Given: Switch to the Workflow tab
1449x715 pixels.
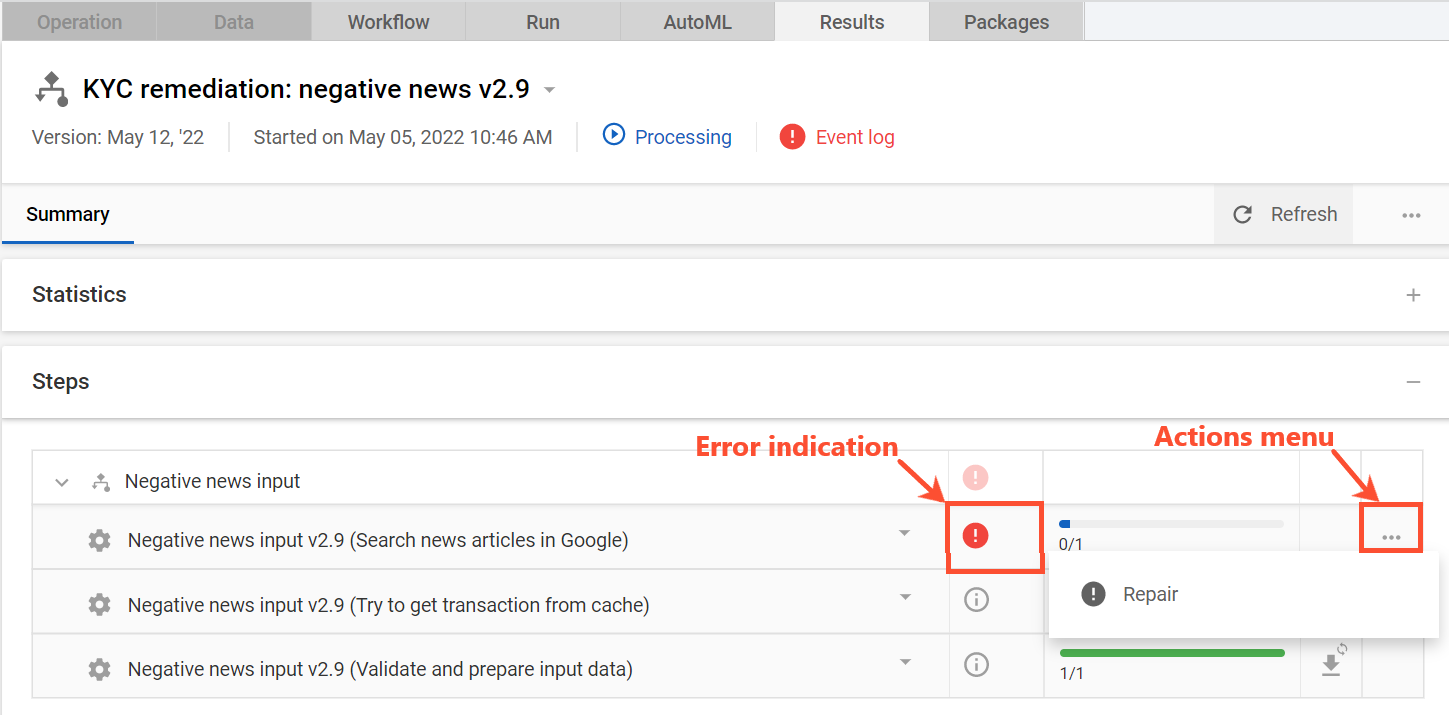Looking at the screenshot, I should (x=388, y=21).
